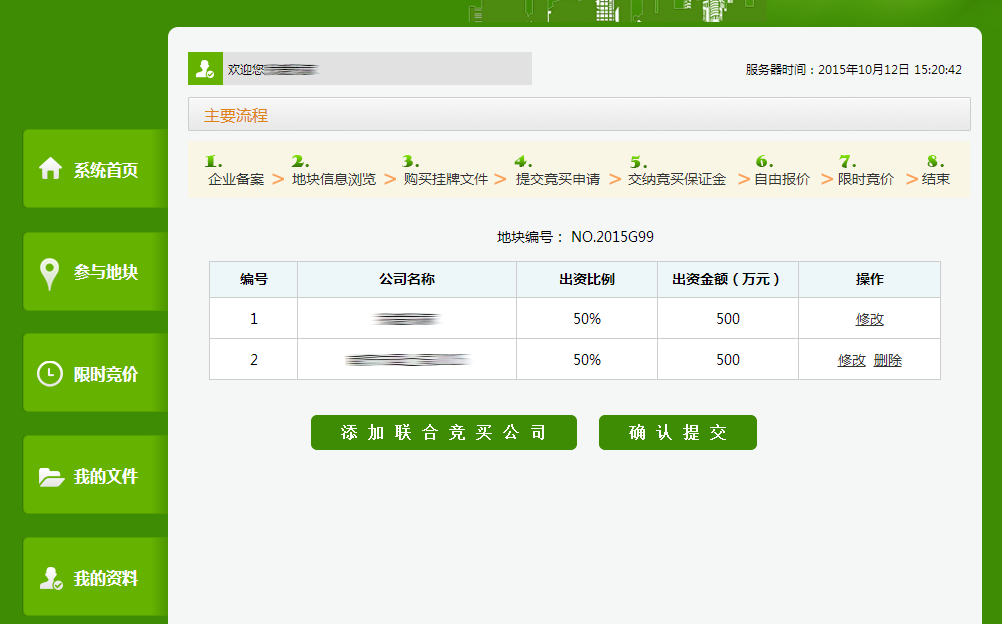Click the clock icon for 限时竞价

[49, 374]
